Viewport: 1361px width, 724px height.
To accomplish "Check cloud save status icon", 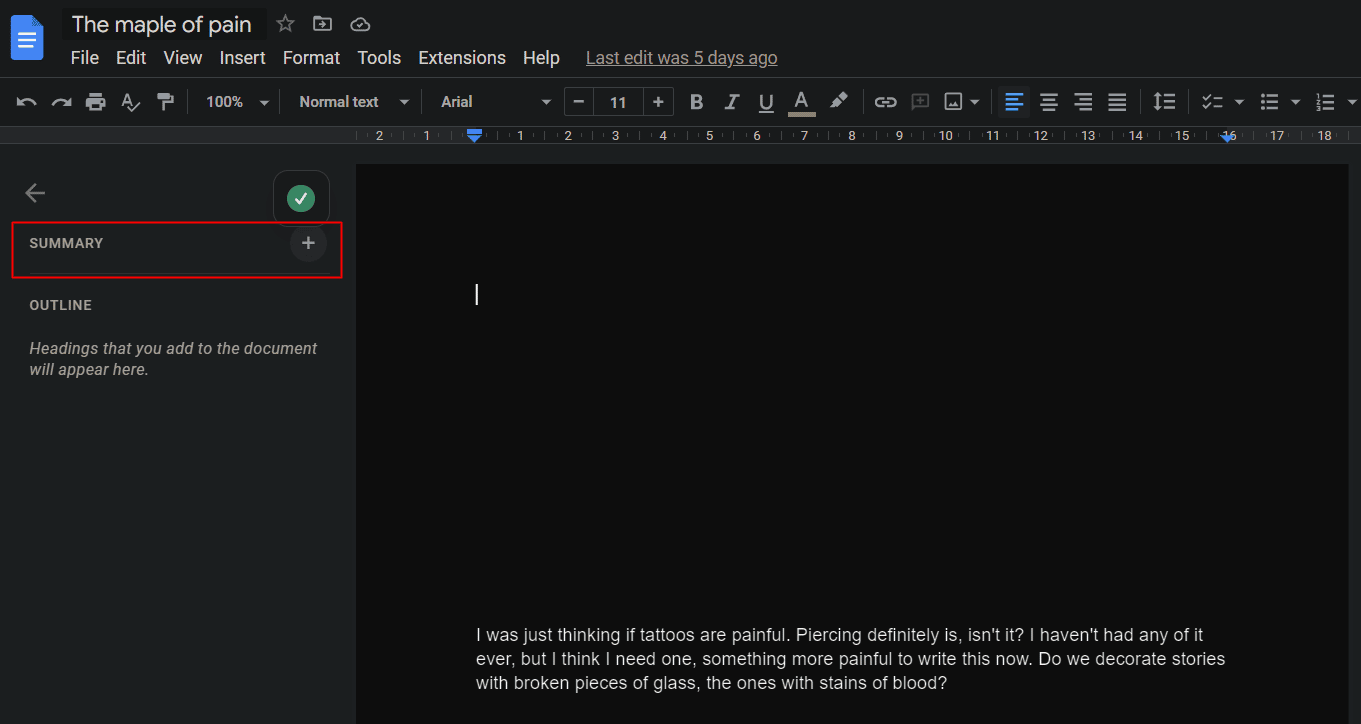I will [360, 24].
